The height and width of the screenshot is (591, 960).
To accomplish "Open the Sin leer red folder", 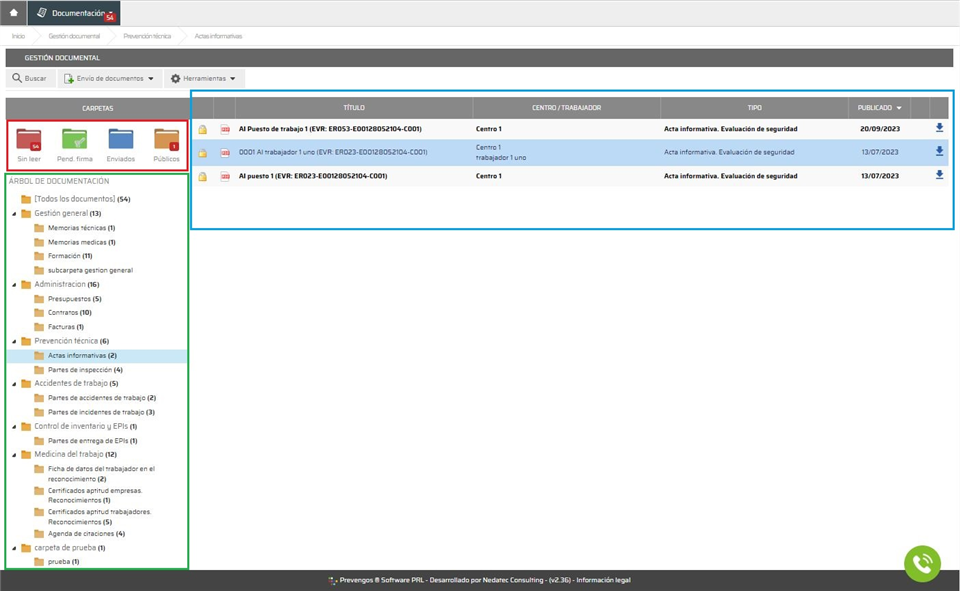I will click(29, 140).
